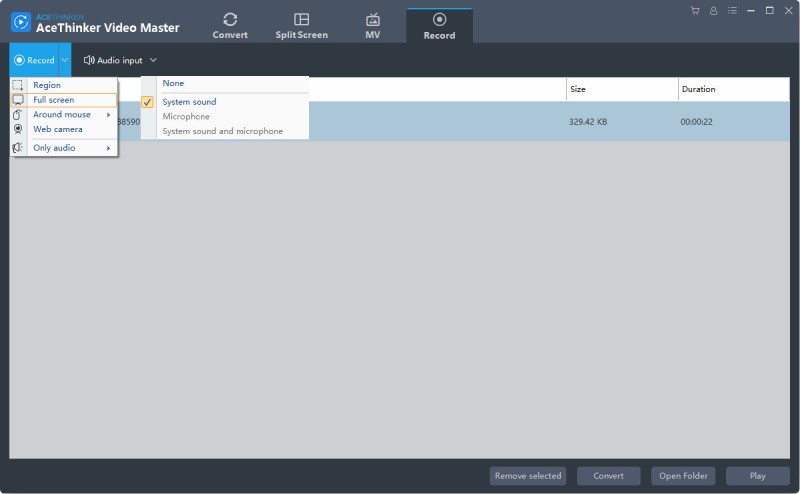The width and height of the screenshot is (800, 494).
Task: Click the Only audio speaker icon
Action: [18, 148]
